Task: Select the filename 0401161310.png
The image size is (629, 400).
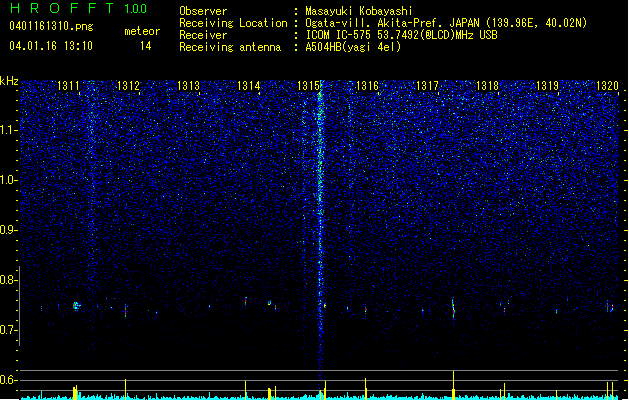Action: 51,26
